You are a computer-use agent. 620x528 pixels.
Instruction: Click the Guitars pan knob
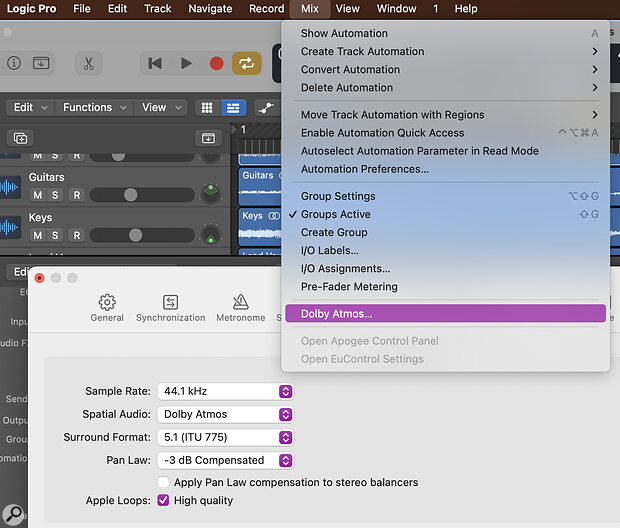(211, 193)
